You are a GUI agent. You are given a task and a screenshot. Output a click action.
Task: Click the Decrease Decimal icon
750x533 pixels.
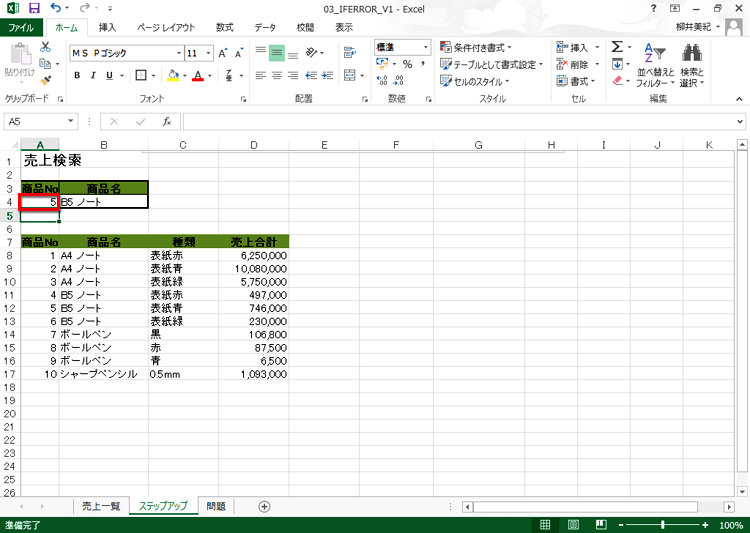click(x=398, y=80)
